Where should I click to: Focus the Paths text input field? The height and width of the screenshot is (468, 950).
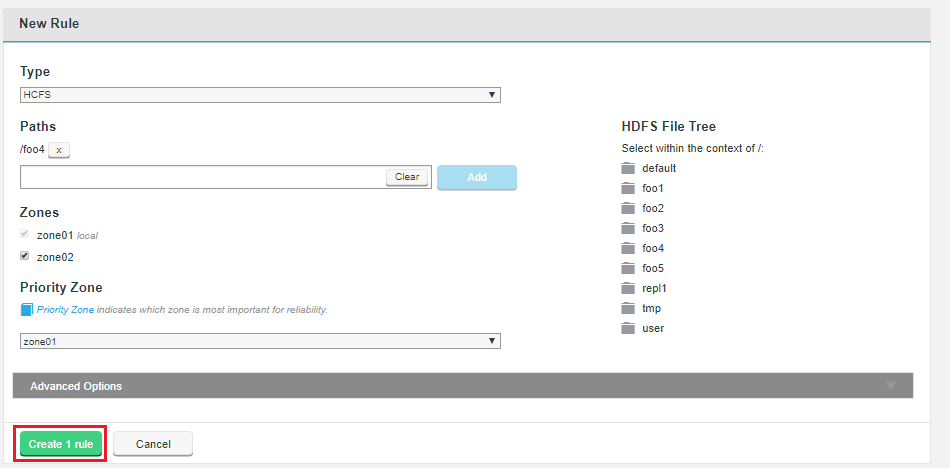click(x=202, y=177)
